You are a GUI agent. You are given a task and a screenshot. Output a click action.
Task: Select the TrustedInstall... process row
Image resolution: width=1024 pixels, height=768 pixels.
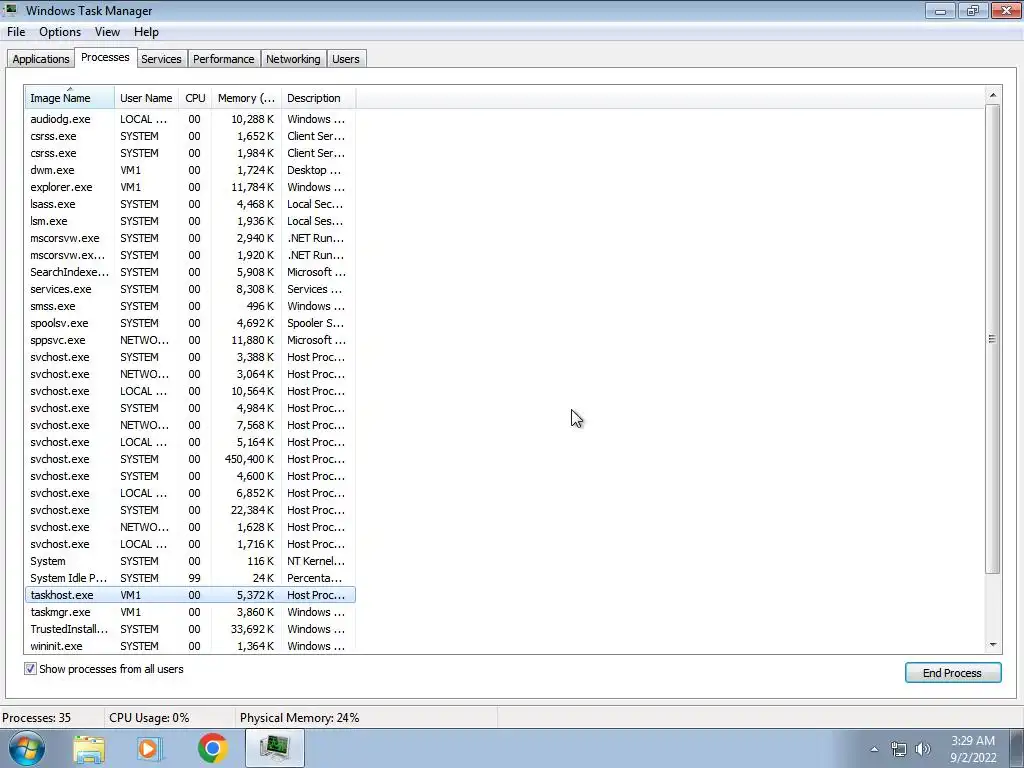click(x=190, y=629)
